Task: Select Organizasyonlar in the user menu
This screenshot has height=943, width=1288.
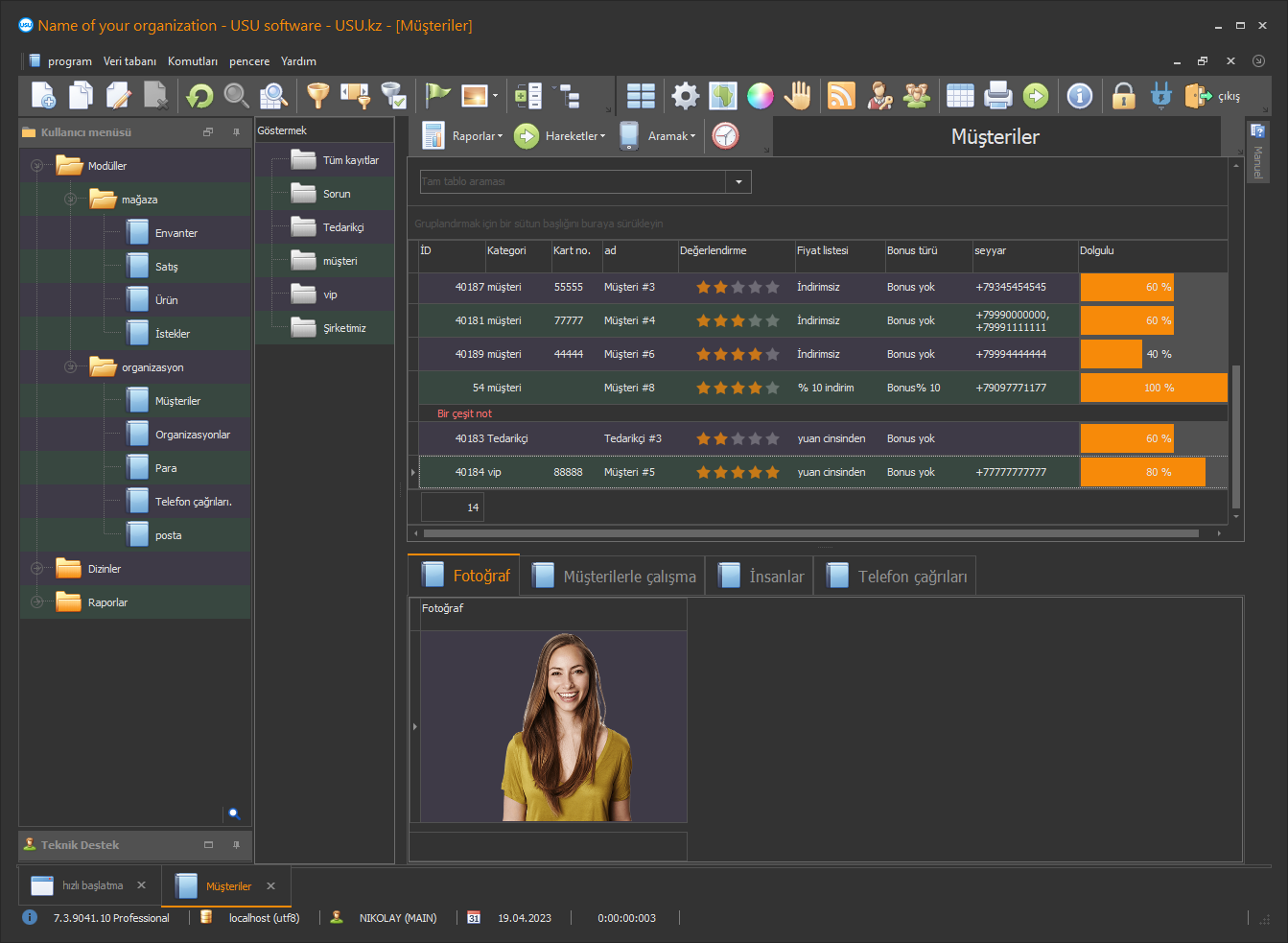Action: [192, 435]
